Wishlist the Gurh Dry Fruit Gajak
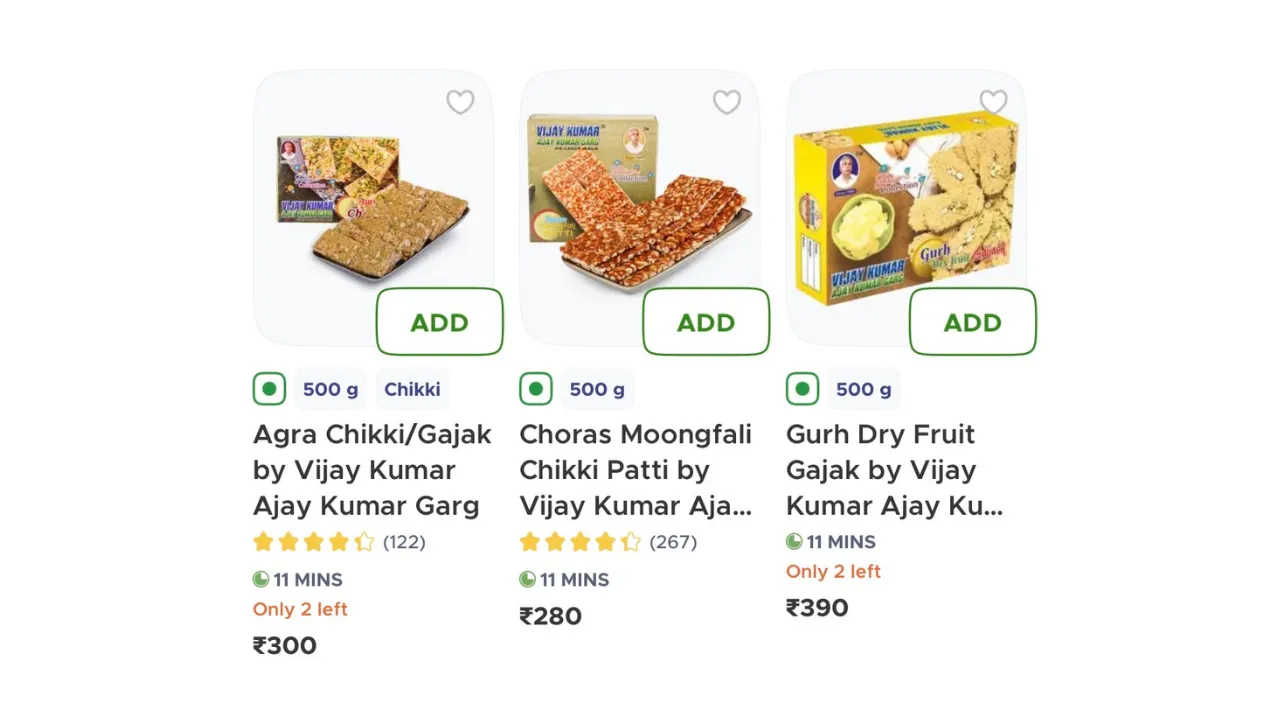1280x720 pixels. pyautogui.click(x=993, y=102)
